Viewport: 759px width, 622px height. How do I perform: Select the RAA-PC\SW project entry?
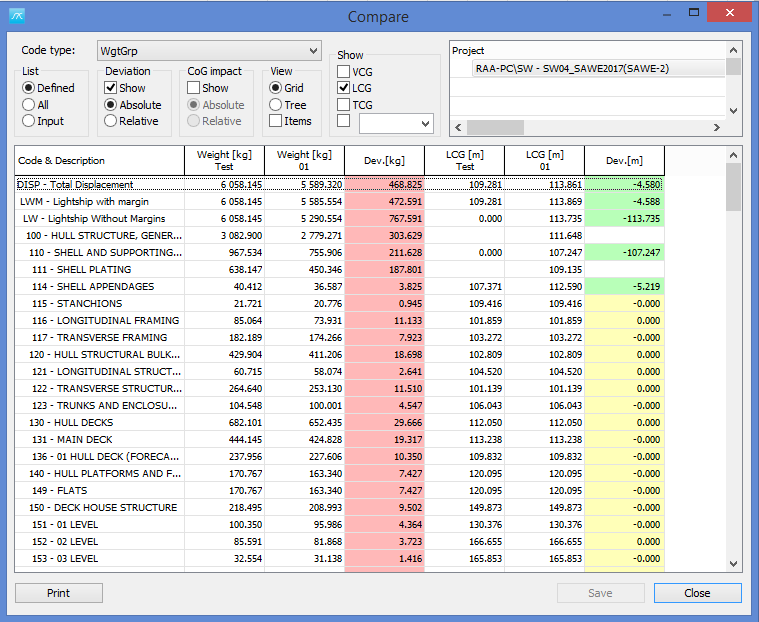[598, 68]
